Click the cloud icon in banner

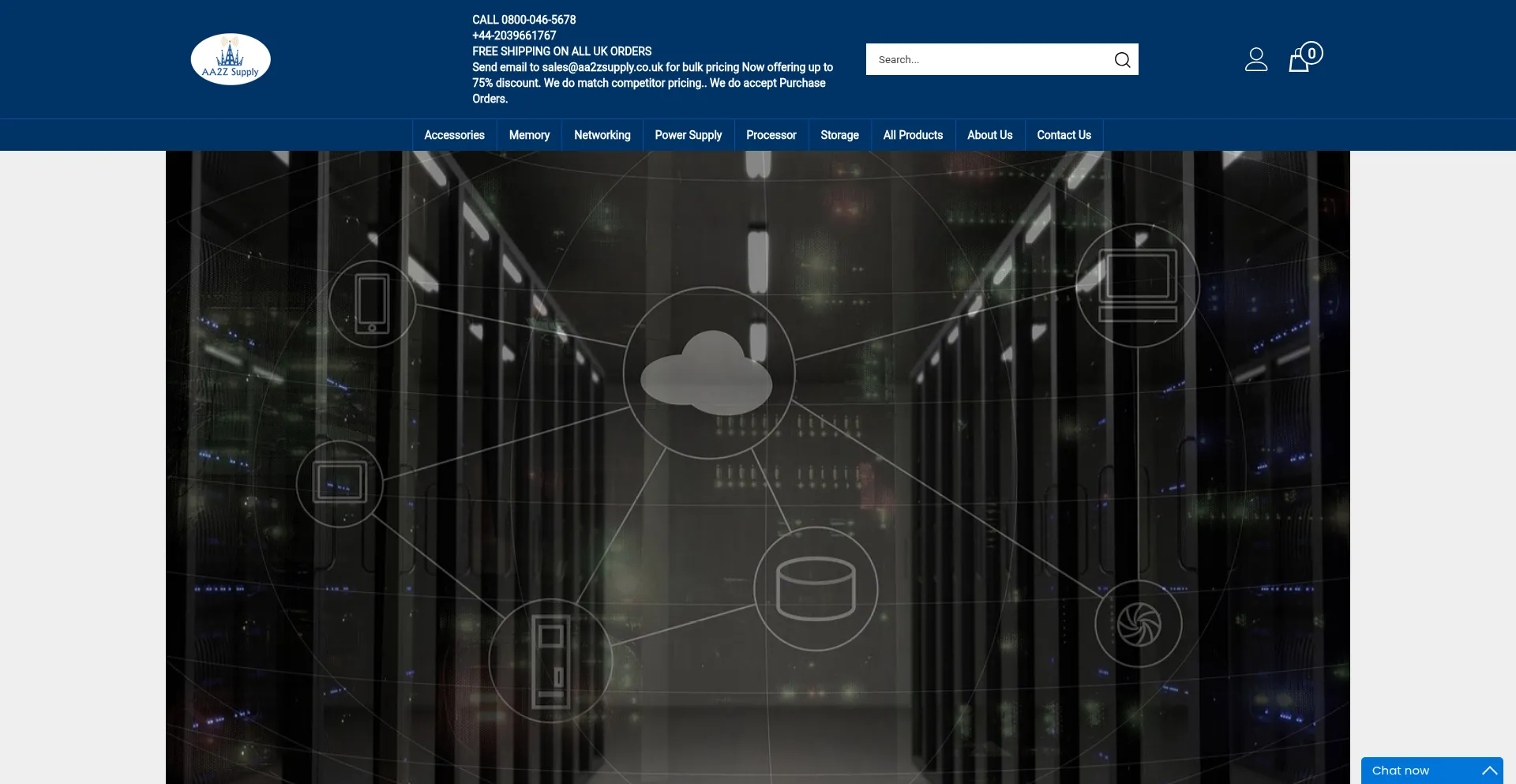tap(708, 373)
